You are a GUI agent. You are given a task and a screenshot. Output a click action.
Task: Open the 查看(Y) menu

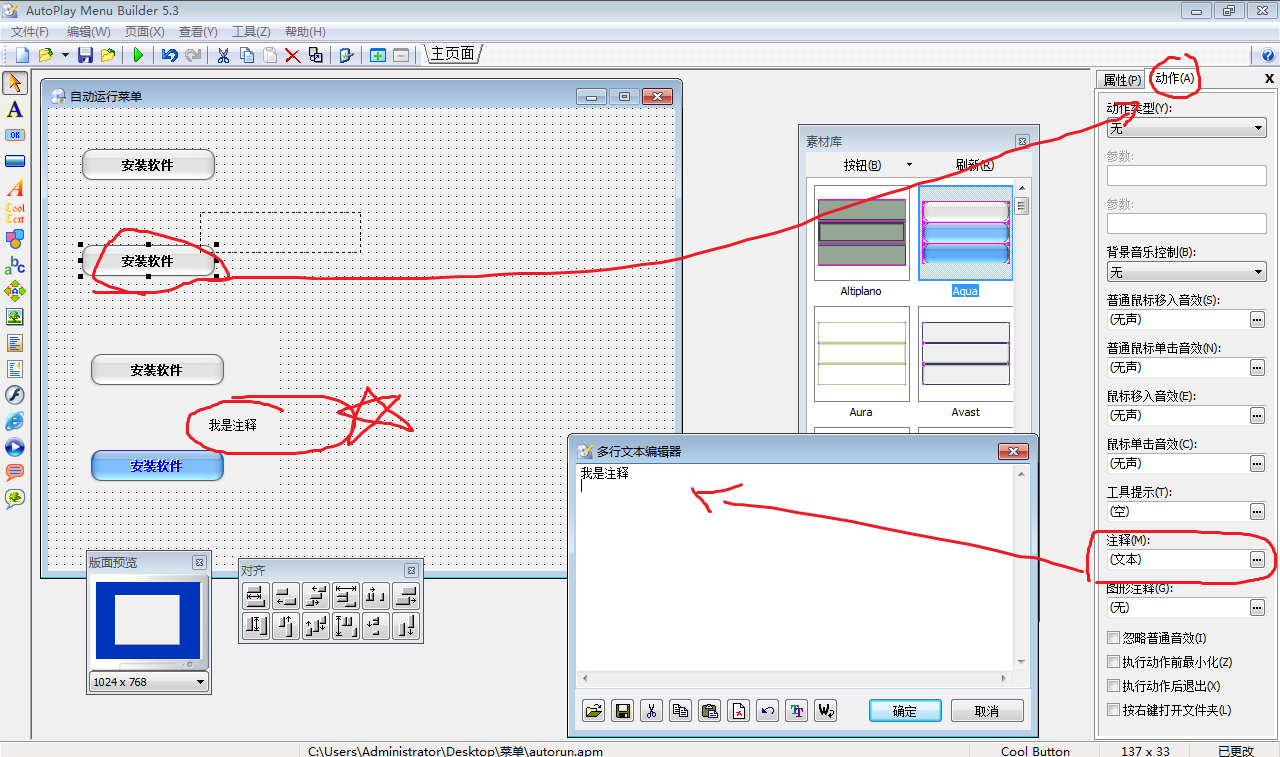[198, 32]
